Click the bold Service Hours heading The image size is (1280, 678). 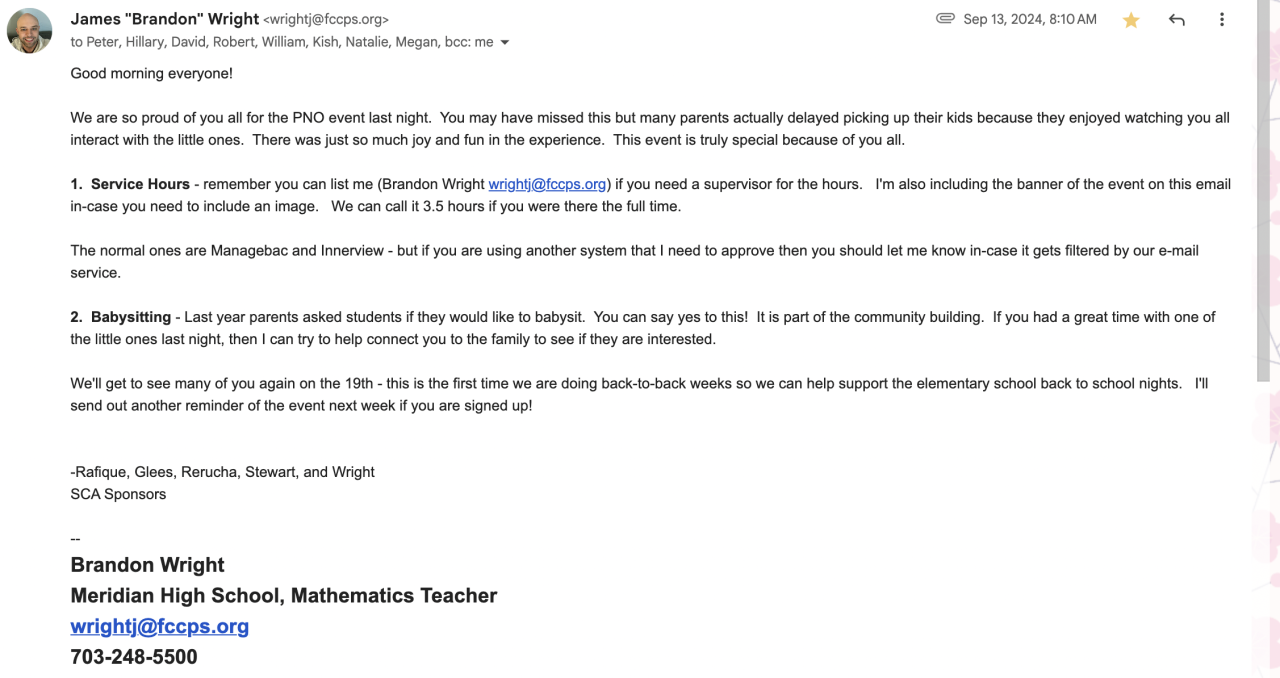139,184
